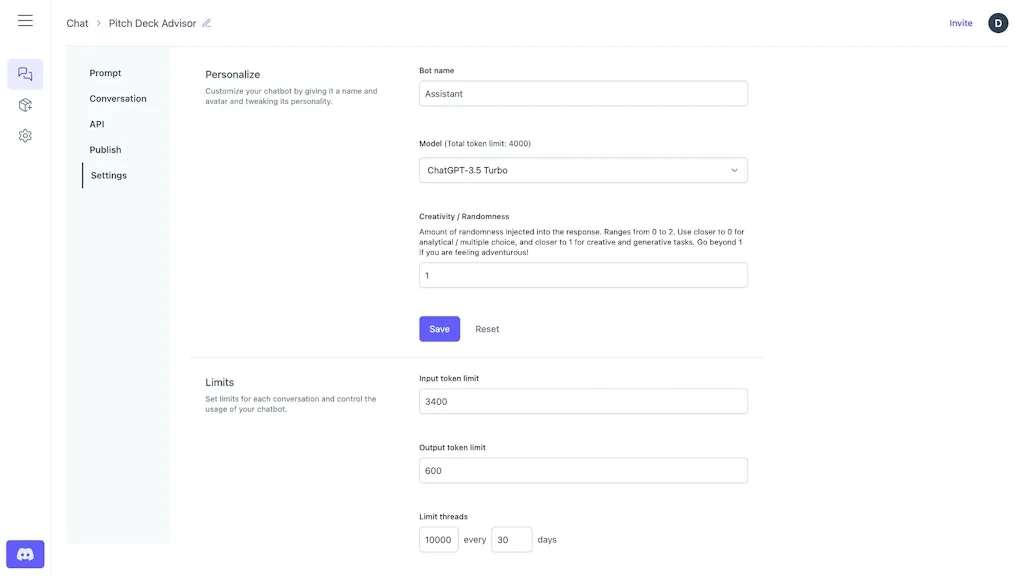Navigate to Chat breadcrumb
This screenshot has width=1024, height=576.
point(77,23)
